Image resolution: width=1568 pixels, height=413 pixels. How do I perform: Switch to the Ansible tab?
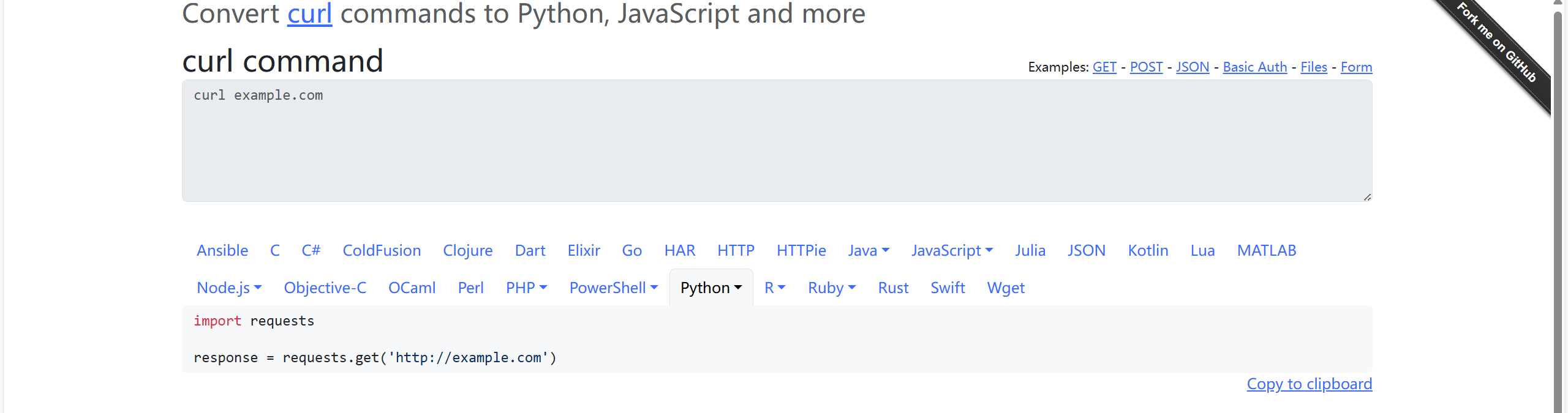point(222,250)
